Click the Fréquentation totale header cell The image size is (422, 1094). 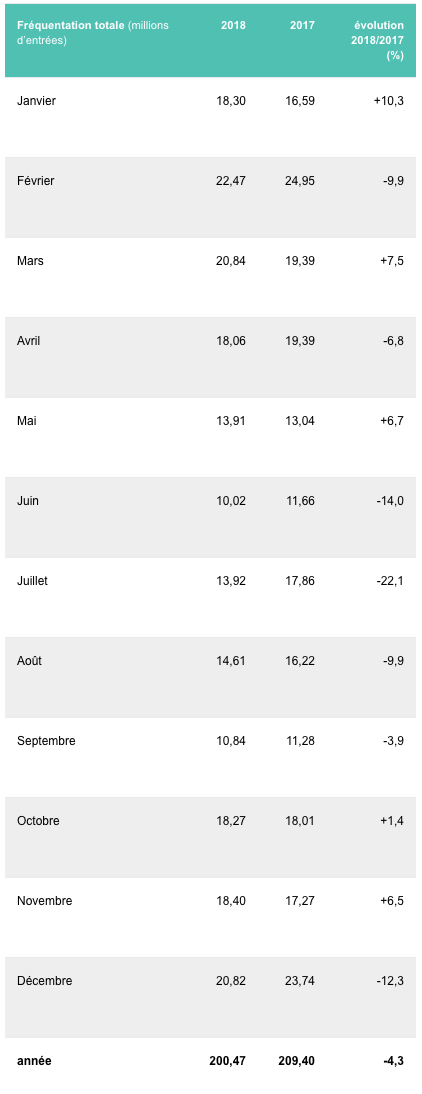tap(93, 33)
